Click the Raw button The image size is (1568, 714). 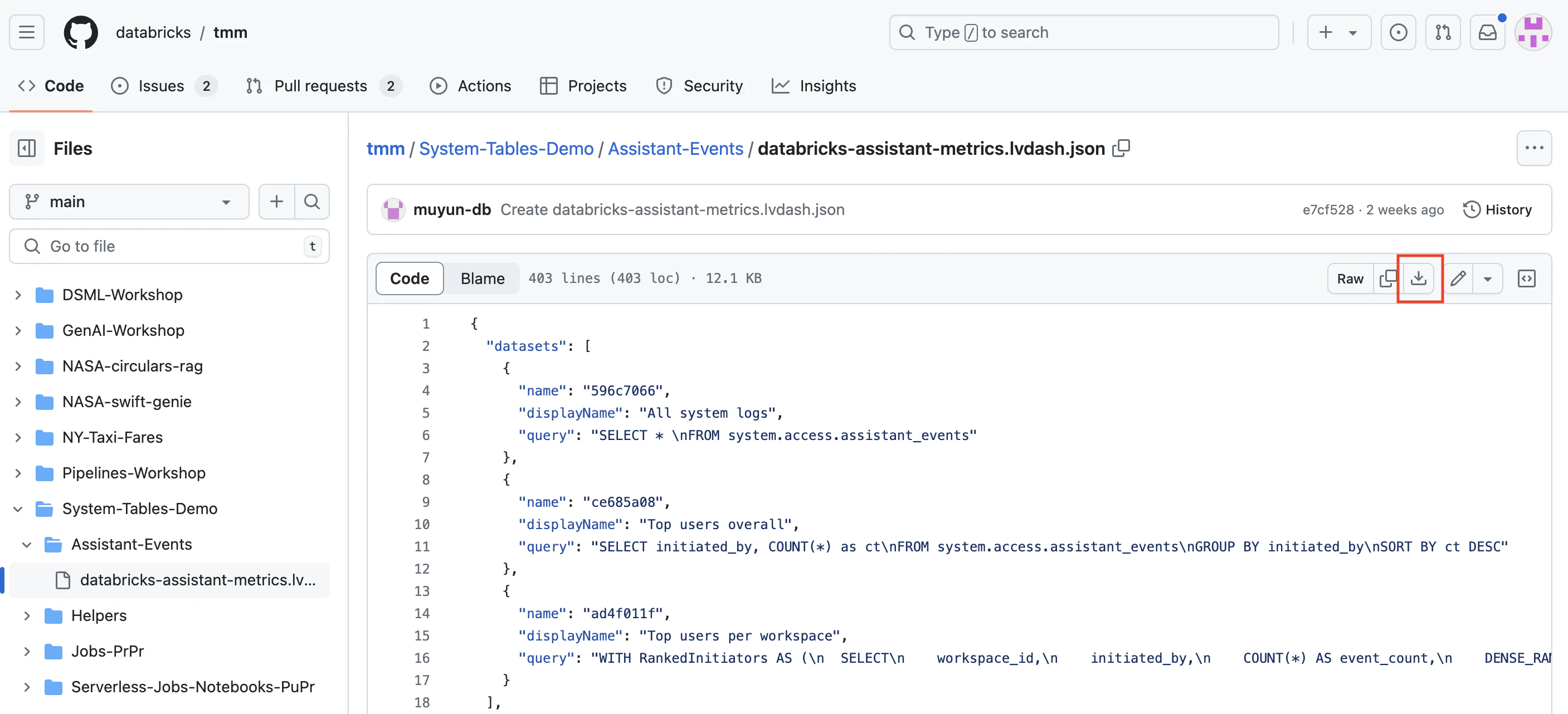point(1350,278)
